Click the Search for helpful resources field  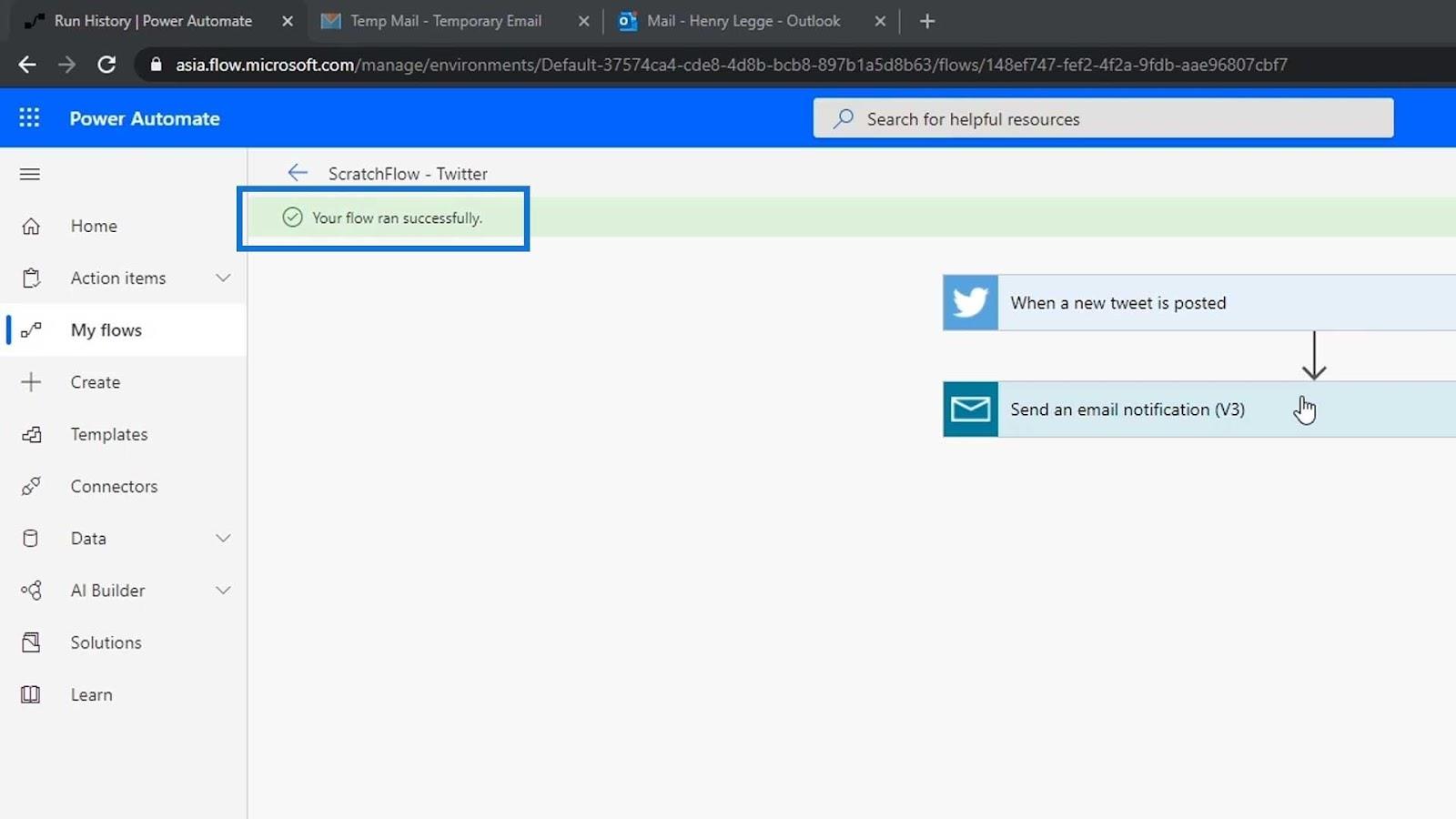[1103, 119]
